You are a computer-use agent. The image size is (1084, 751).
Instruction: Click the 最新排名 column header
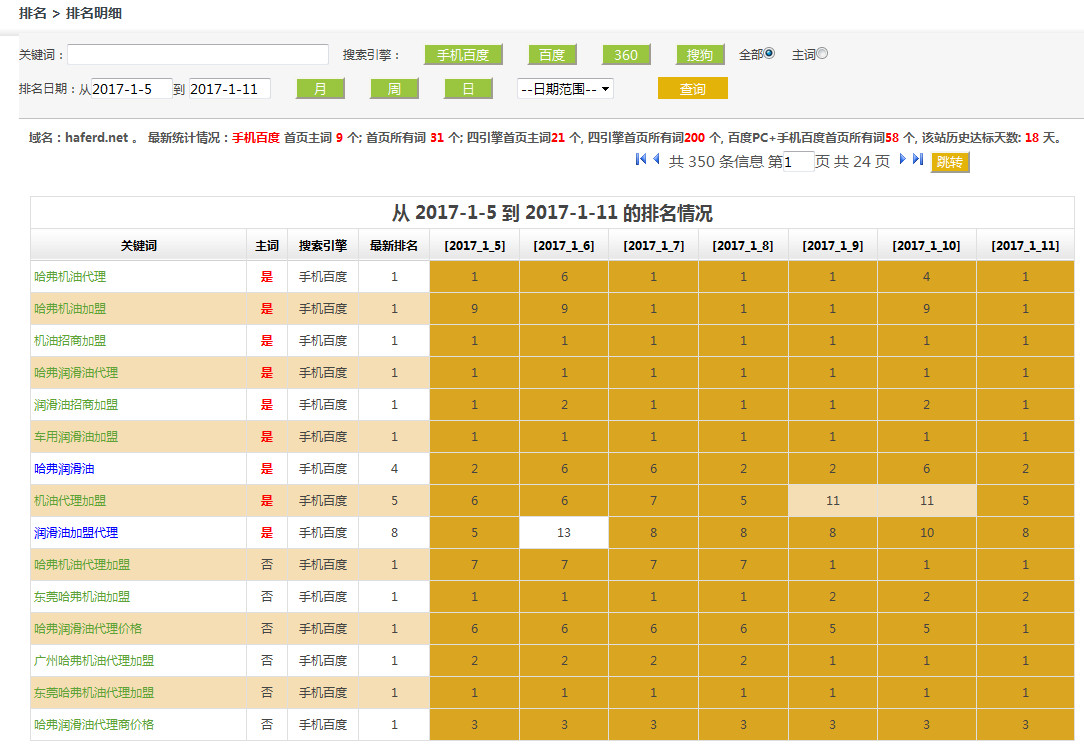tap(394, 245)
